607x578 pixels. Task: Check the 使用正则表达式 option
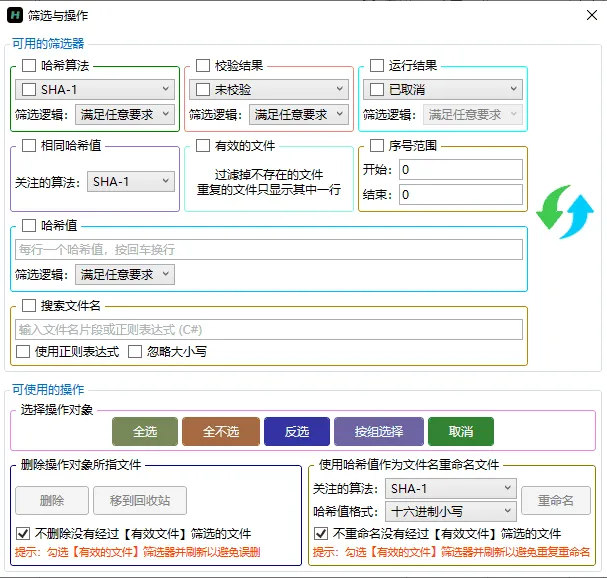[23, 352]
